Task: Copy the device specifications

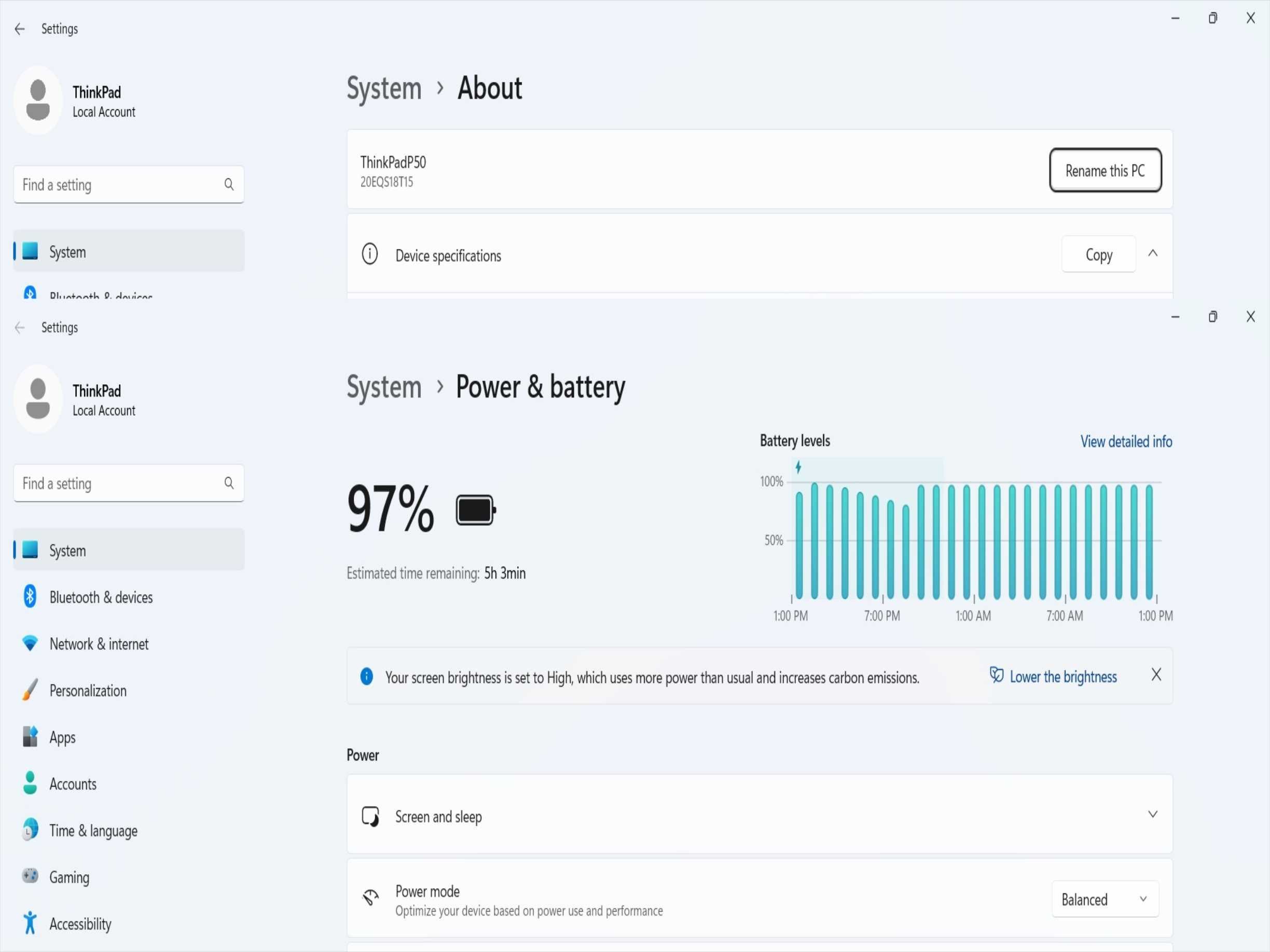Action: click(1099, 254)
